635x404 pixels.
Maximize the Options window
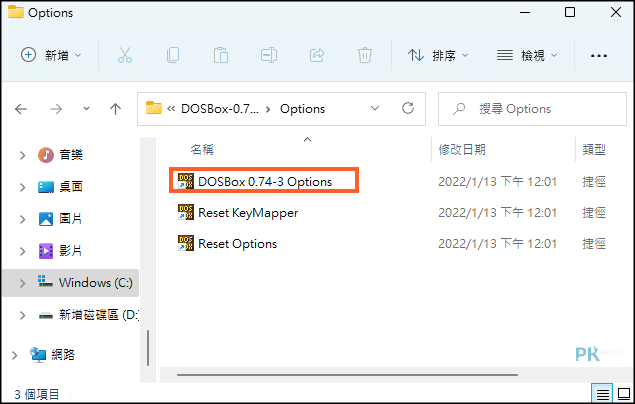pos(570,12)
